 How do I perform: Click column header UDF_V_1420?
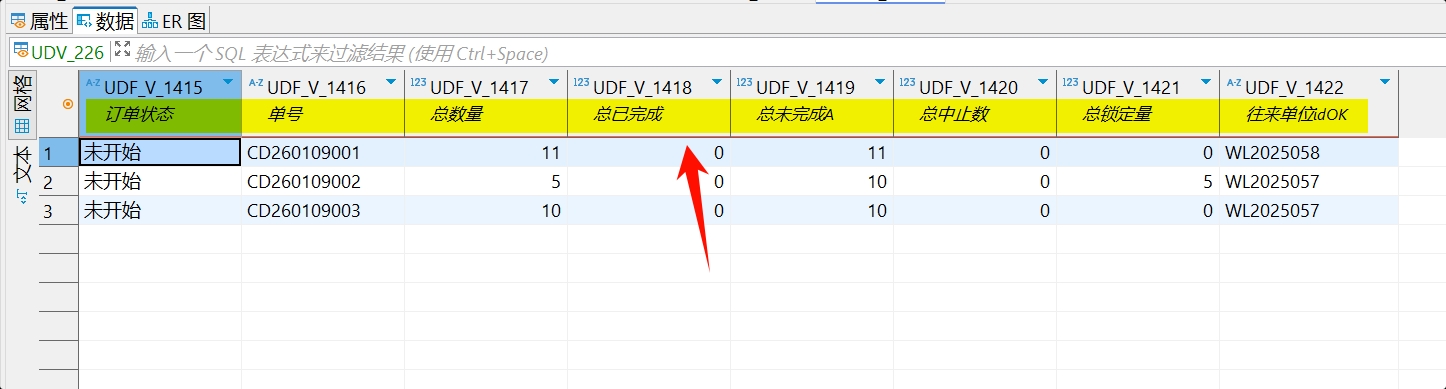pos(968,88)
